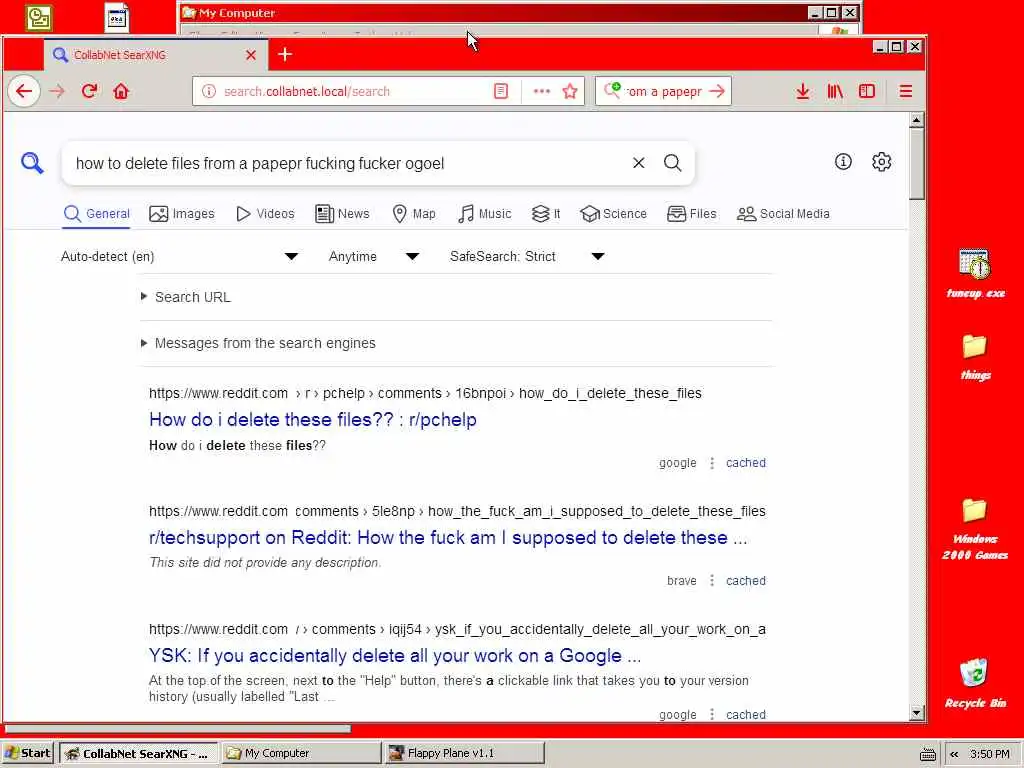The height and width of the screenshot is (768, 1024).
Task: Switch to the Videos category
Action: [x=265, y=214]
